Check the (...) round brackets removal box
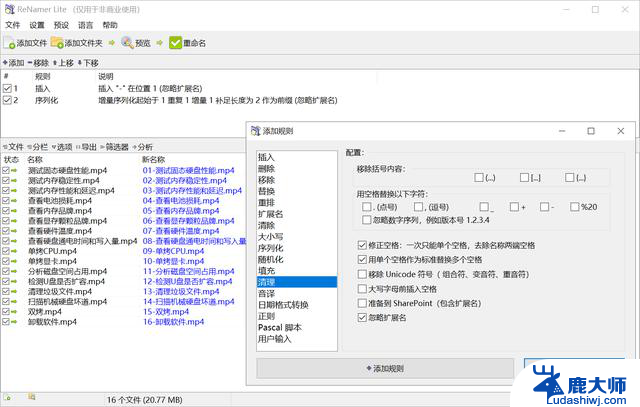 pos(479,177)
